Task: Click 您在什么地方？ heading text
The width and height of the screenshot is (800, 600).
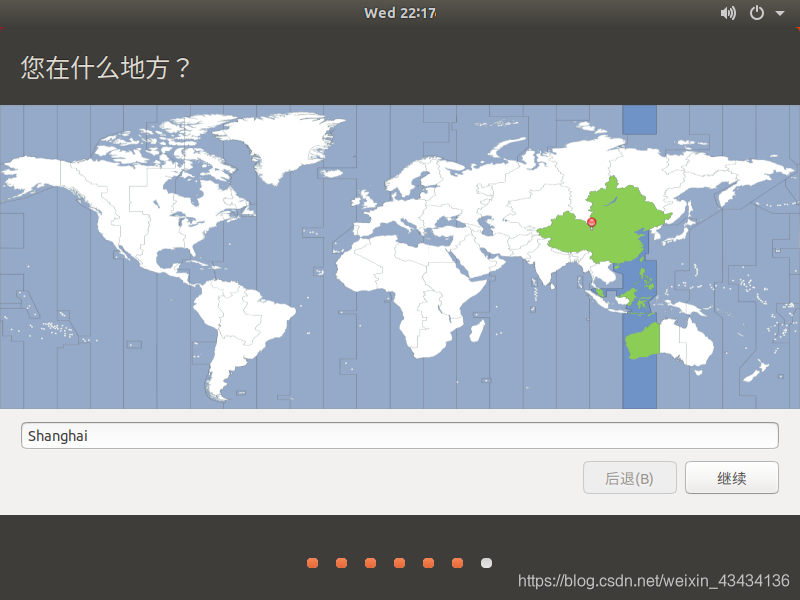Action: click(106, 68)
